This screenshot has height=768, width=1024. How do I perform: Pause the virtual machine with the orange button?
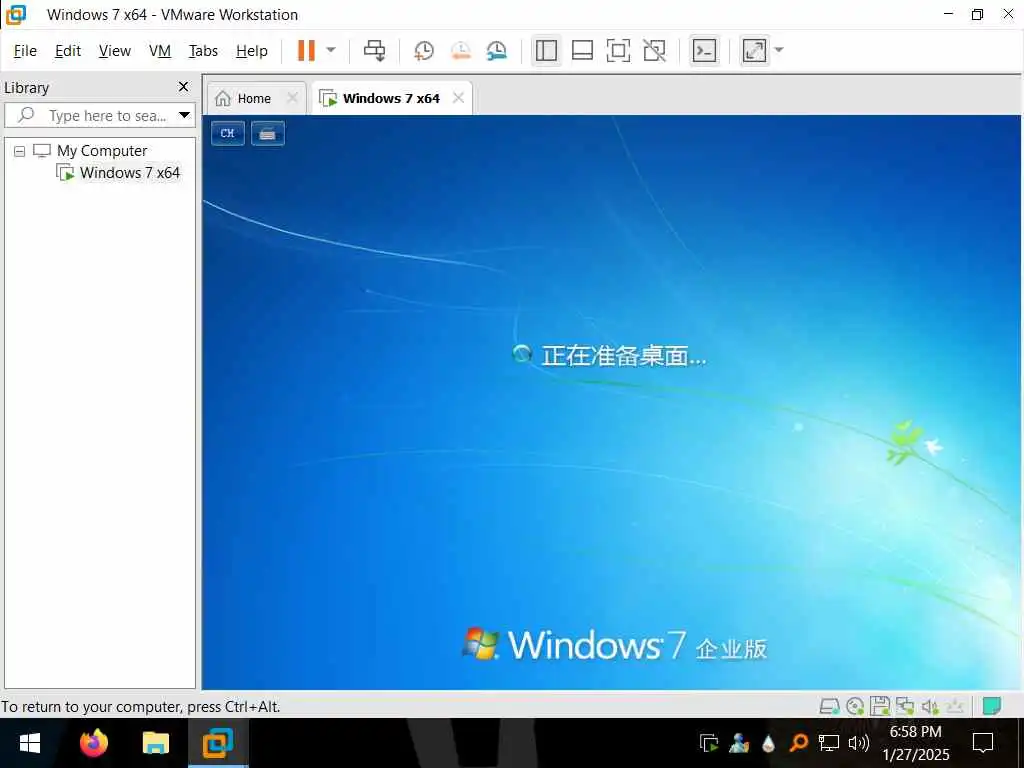click(x=306, y=50)
